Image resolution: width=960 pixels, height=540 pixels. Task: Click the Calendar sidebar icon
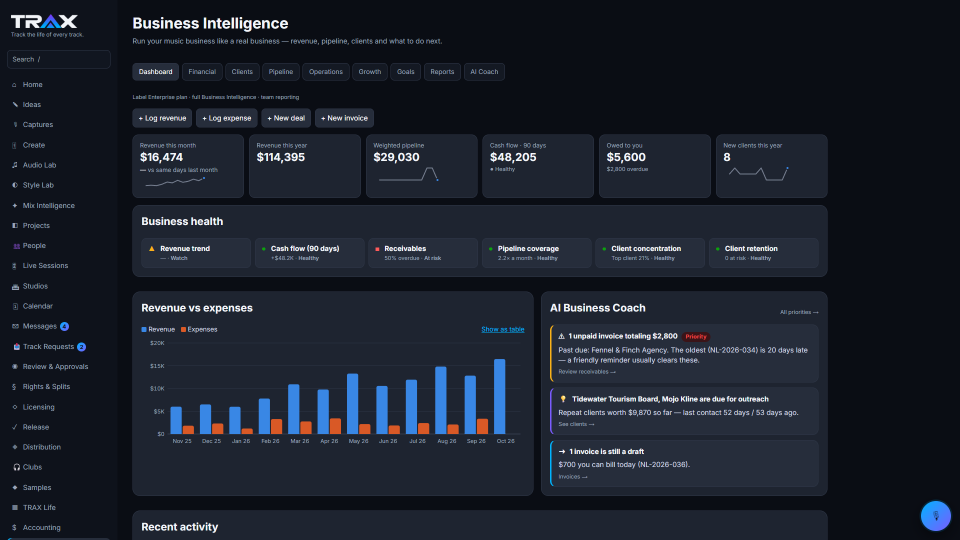point(15,306)
